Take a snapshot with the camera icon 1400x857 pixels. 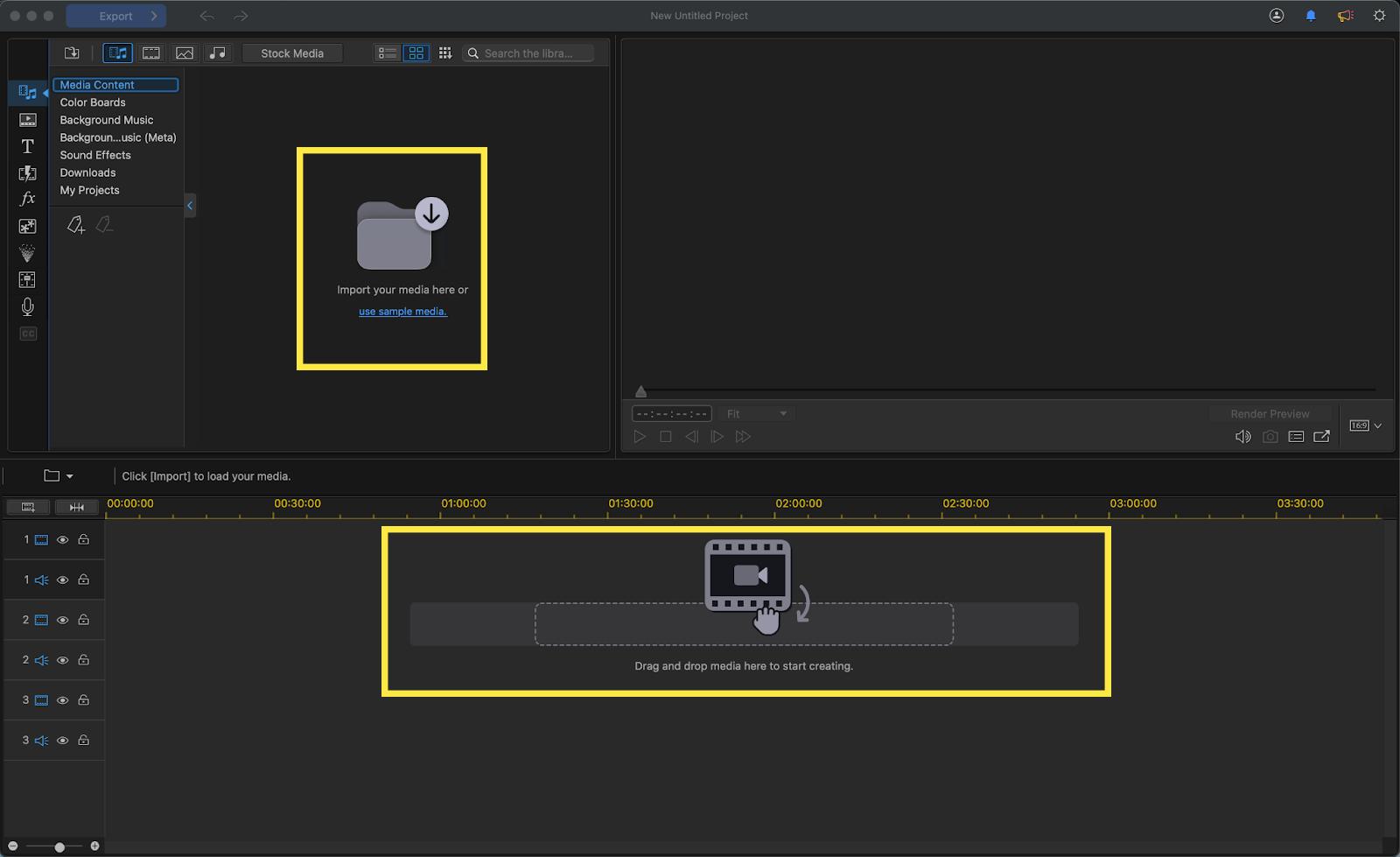click(x=1270, y=436)
